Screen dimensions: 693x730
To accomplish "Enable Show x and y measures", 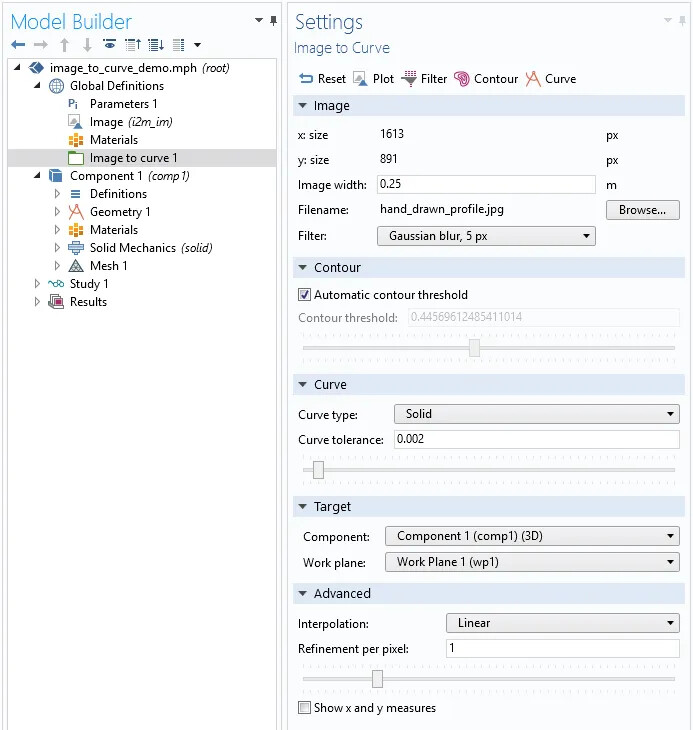I will 305,708.
